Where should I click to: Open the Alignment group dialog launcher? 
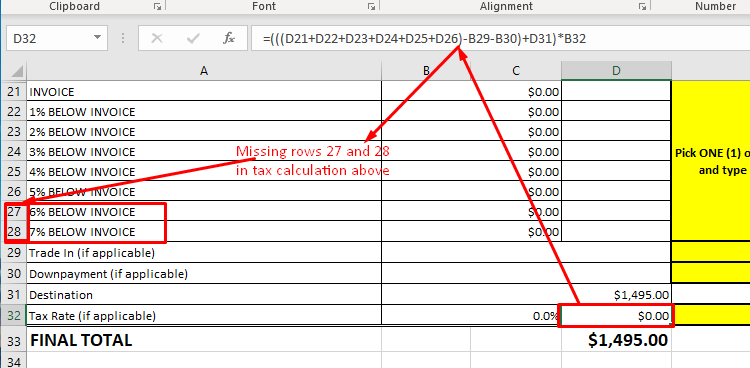pyautogui.click(x=642, y=6)
